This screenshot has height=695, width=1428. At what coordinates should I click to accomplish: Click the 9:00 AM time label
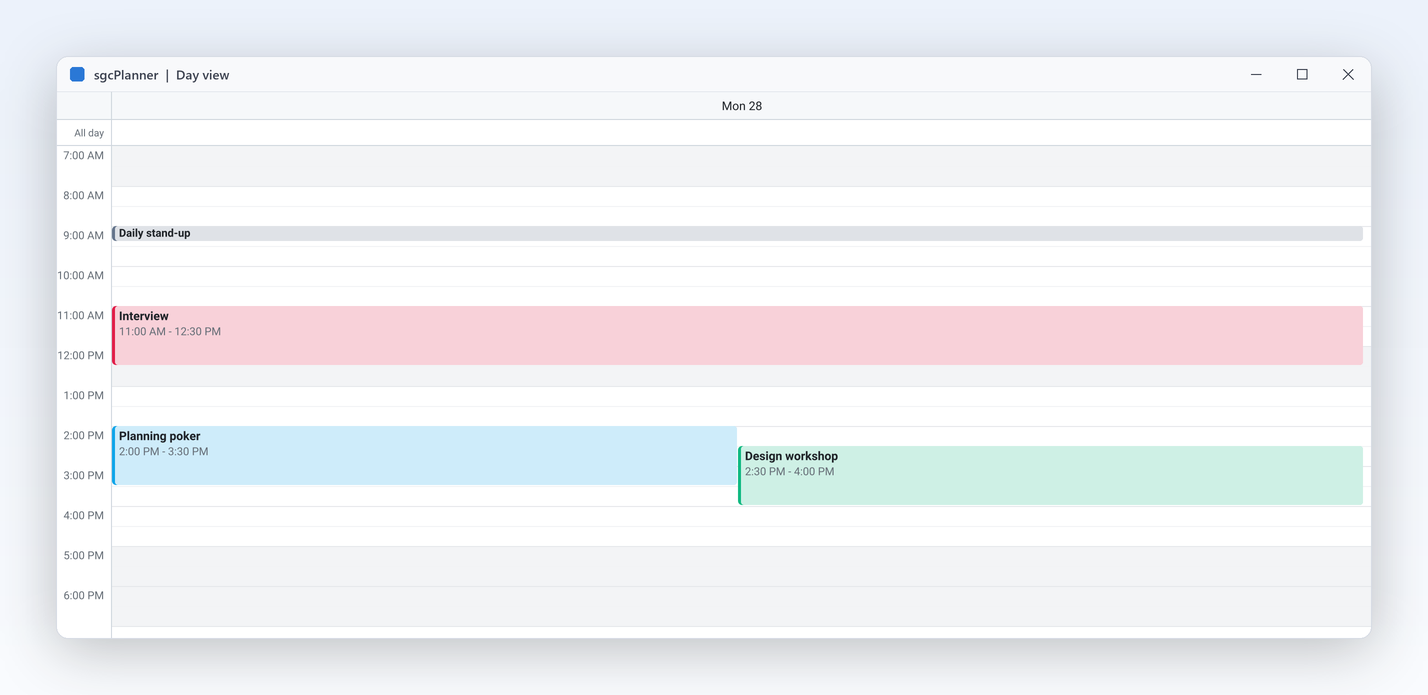click(84, 236)
